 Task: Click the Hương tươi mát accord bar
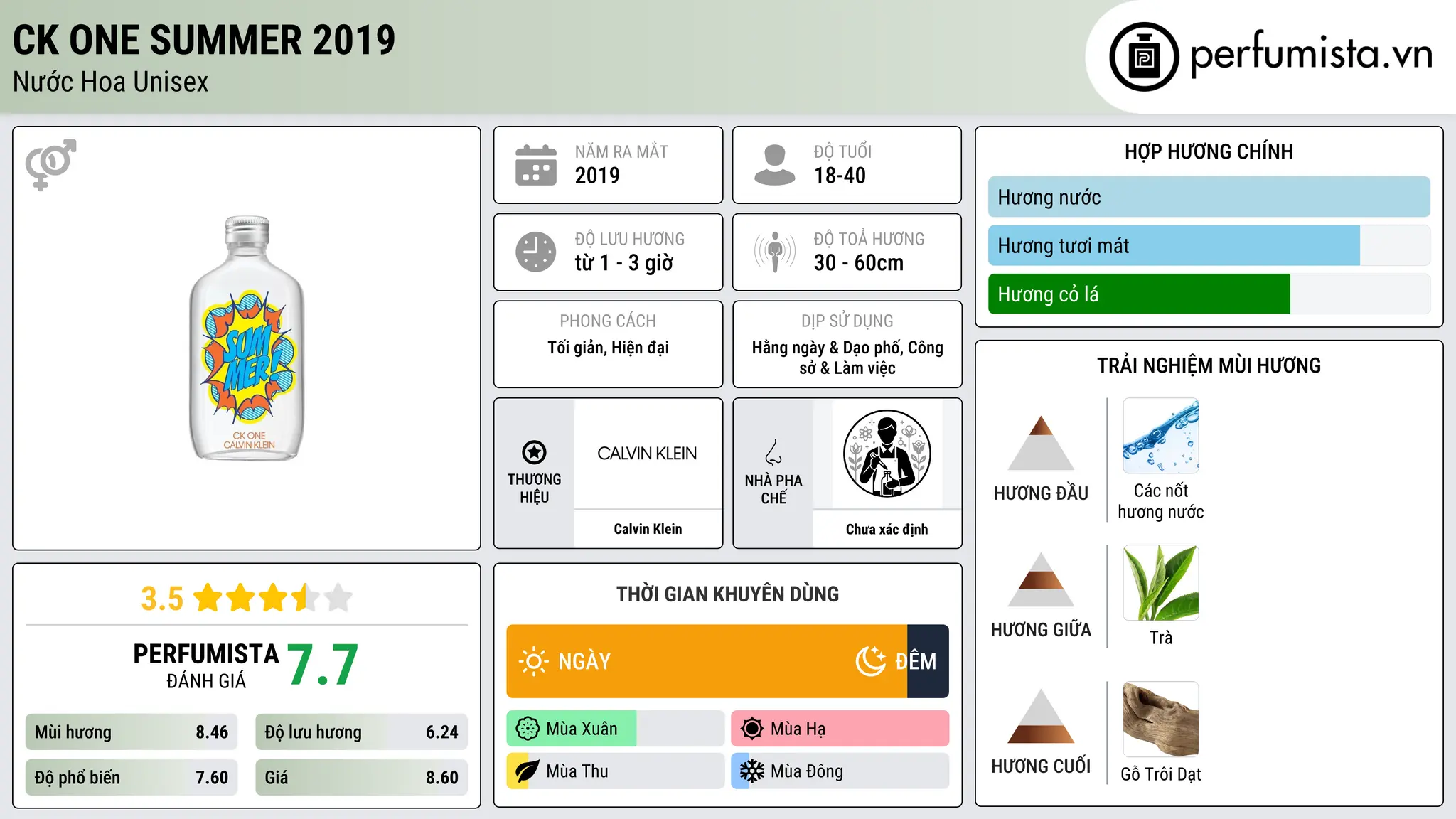coord(1209,245)
